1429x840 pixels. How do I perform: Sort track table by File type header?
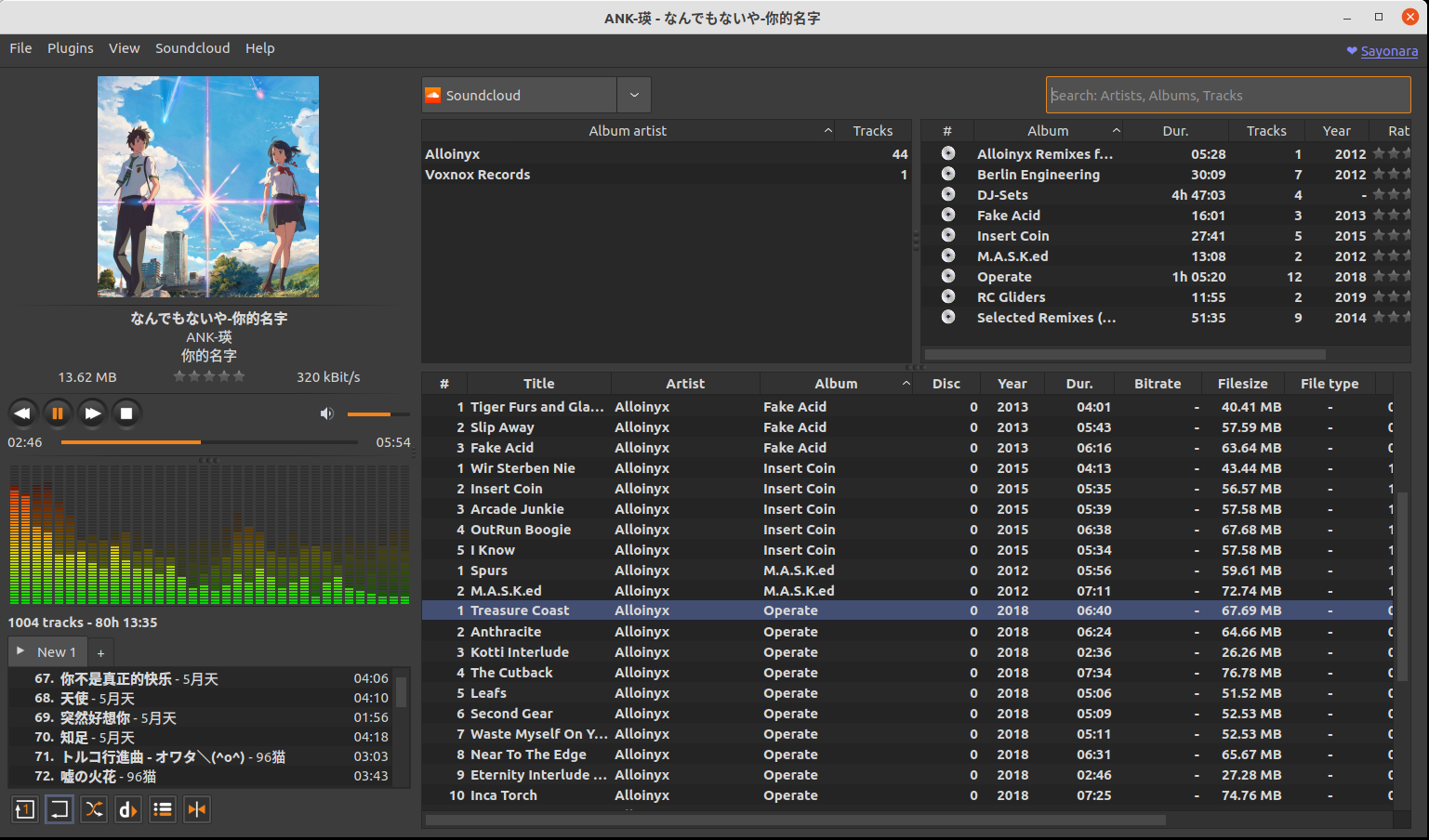[x=1330, y=384]
